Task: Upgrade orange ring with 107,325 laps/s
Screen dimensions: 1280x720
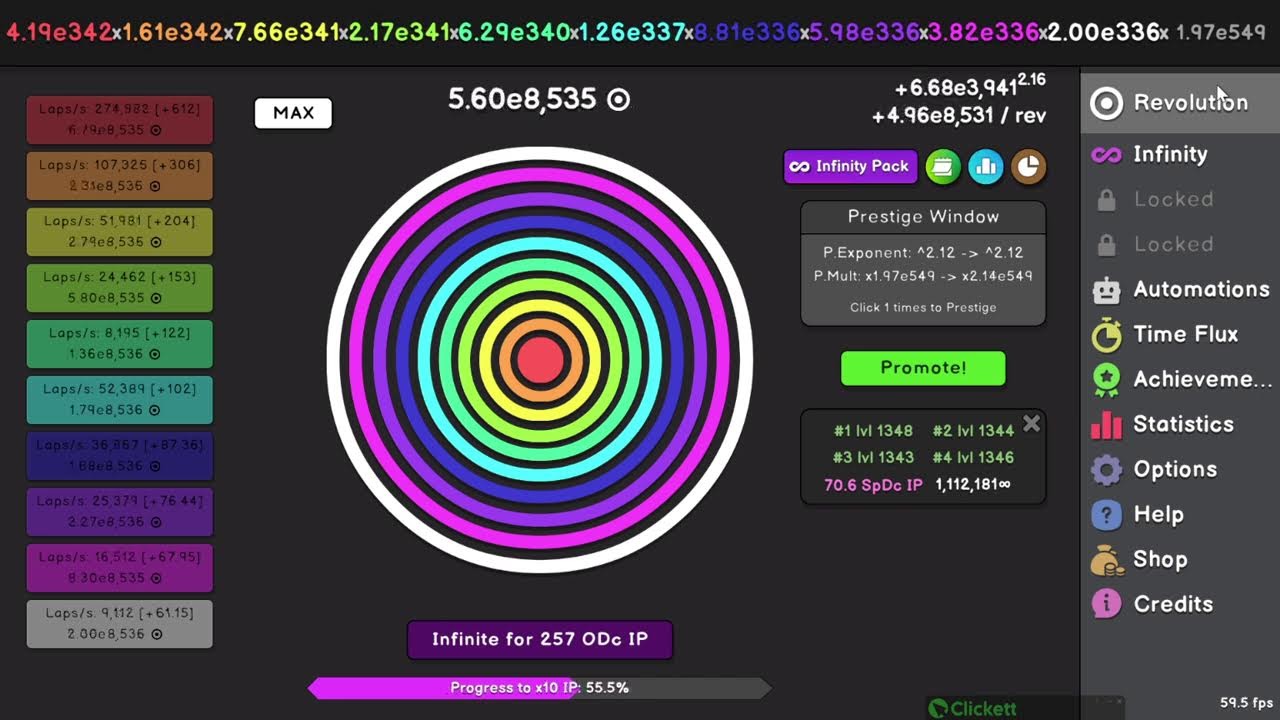Action: pyautogui.click(x=120, y=176)
